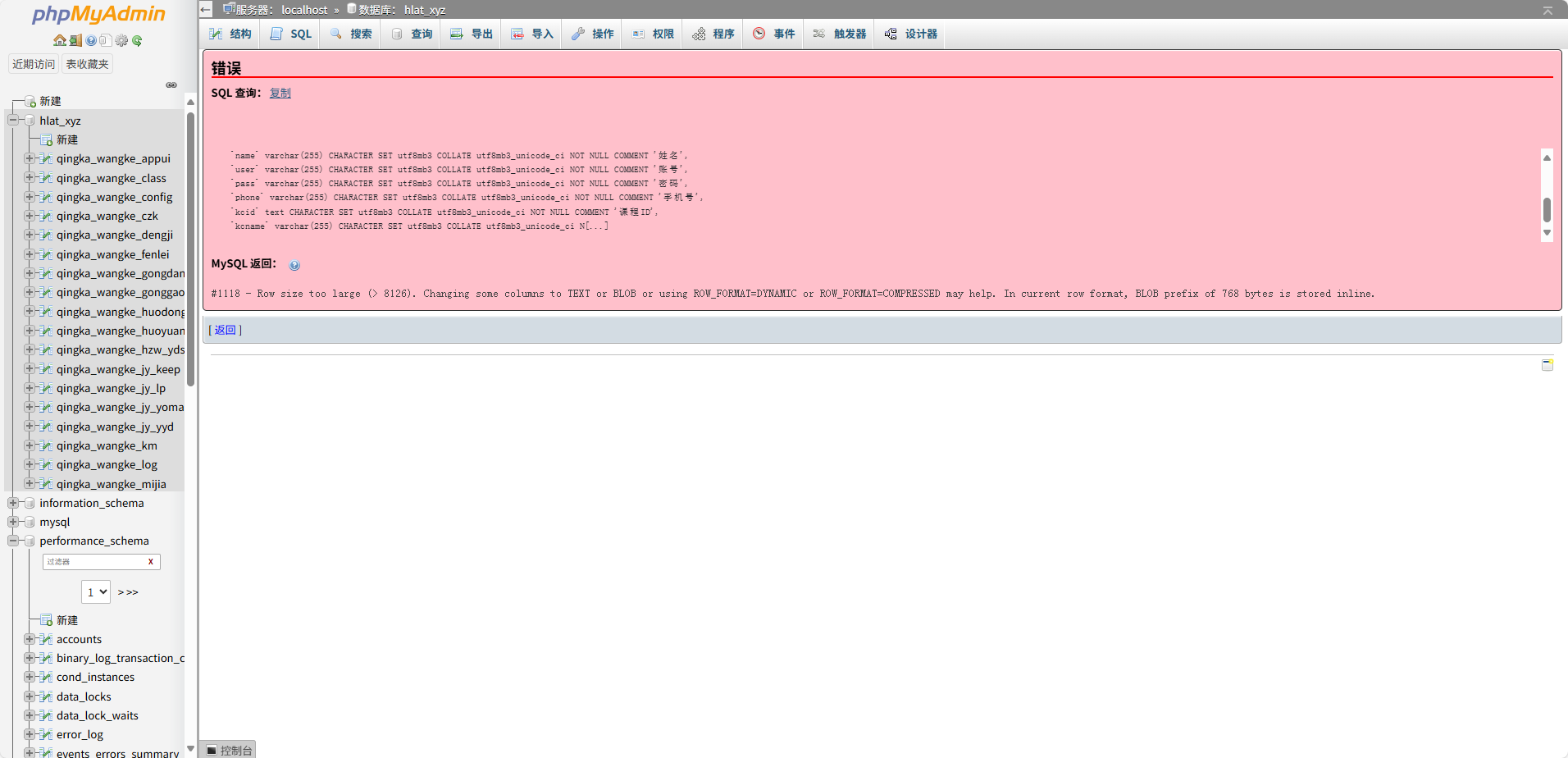The image size is (1568, 758).
Task: Click the table icon beside qingka_wangke_log
Action: (x=46, y=464)
